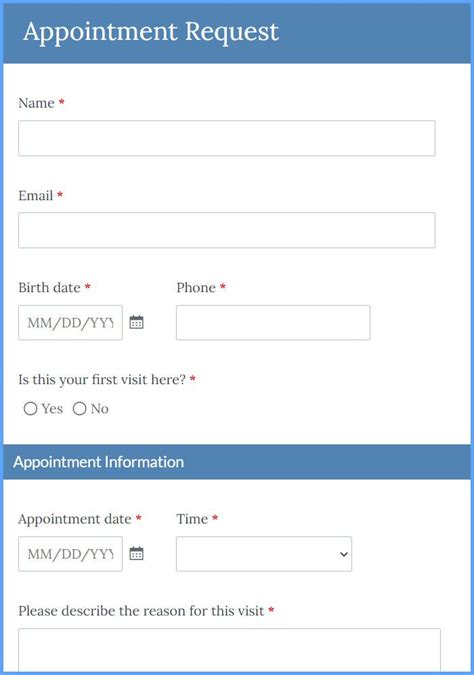Open the Appointment date calendar picker icon
Screen dimensions: 474x675
[x=136, y=553]
